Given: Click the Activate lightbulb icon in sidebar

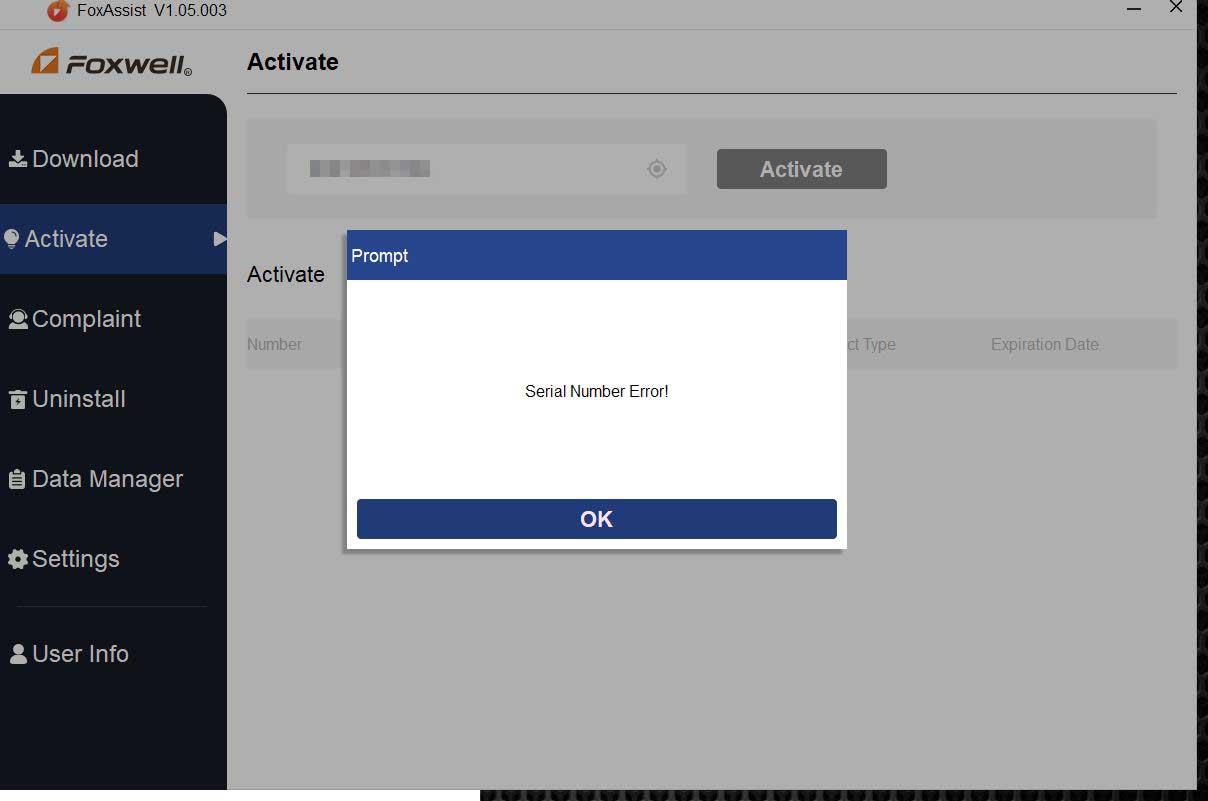Looking at the screenshot, I should 12,239.
